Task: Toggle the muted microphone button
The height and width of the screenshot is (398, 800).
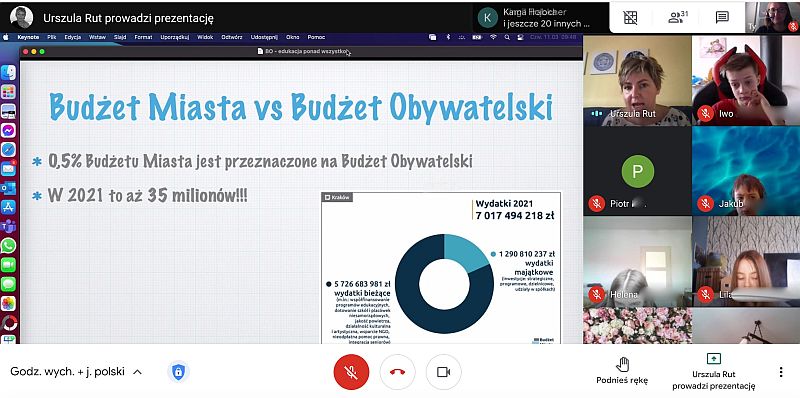Action: point(351,372)
